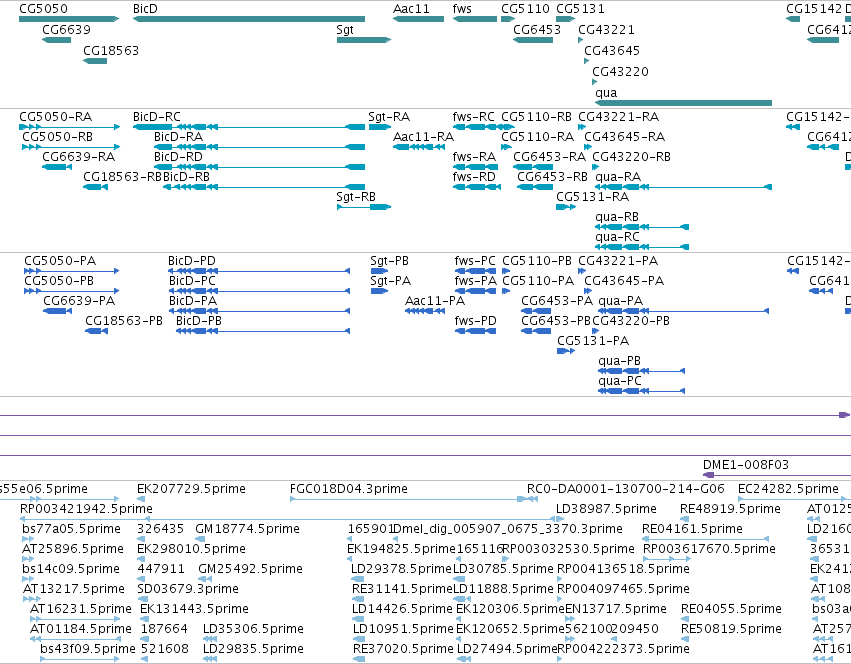Click the CG6453 gene bar
Viewport: 851px width, 664px height.
(533, 40)
